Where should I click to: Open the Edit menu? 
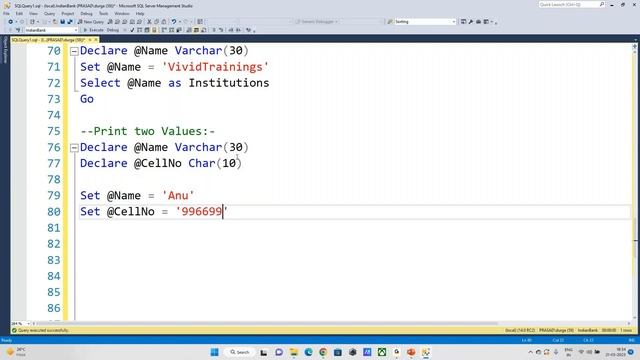19,13
